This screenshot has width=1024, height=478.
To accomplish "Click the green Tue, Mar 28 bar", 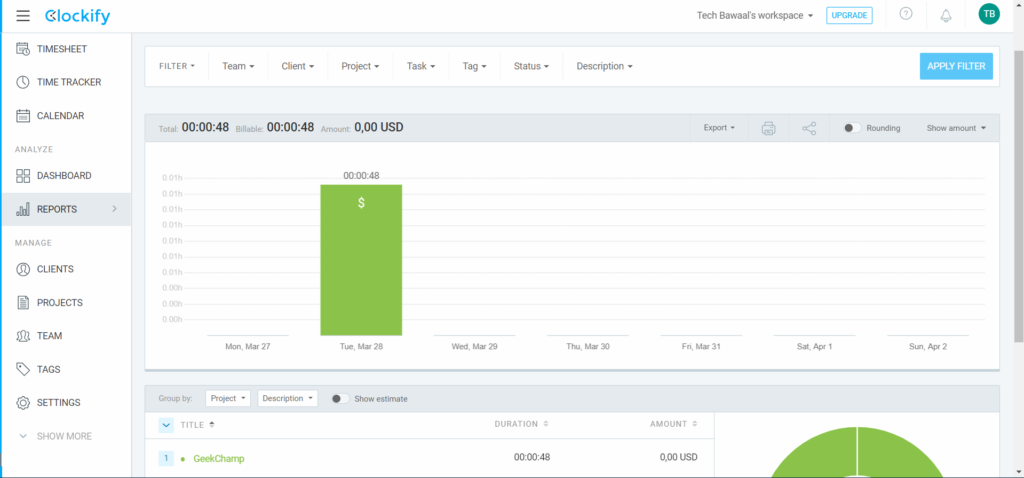I will tap(361, 260).
